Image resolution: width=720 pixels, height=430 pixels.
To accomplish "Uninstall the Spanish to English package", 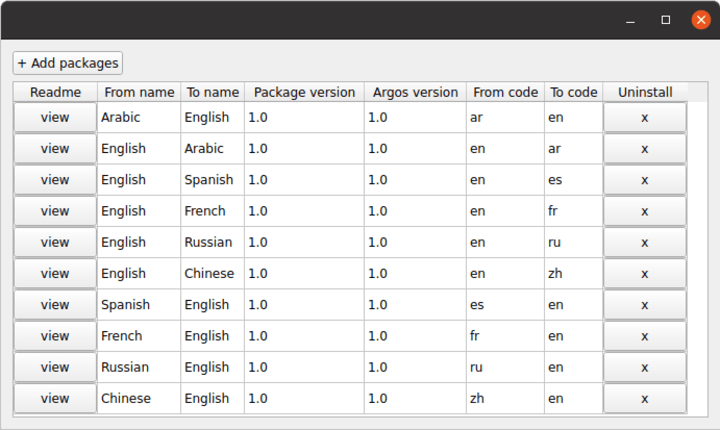I will click(645, 305).
